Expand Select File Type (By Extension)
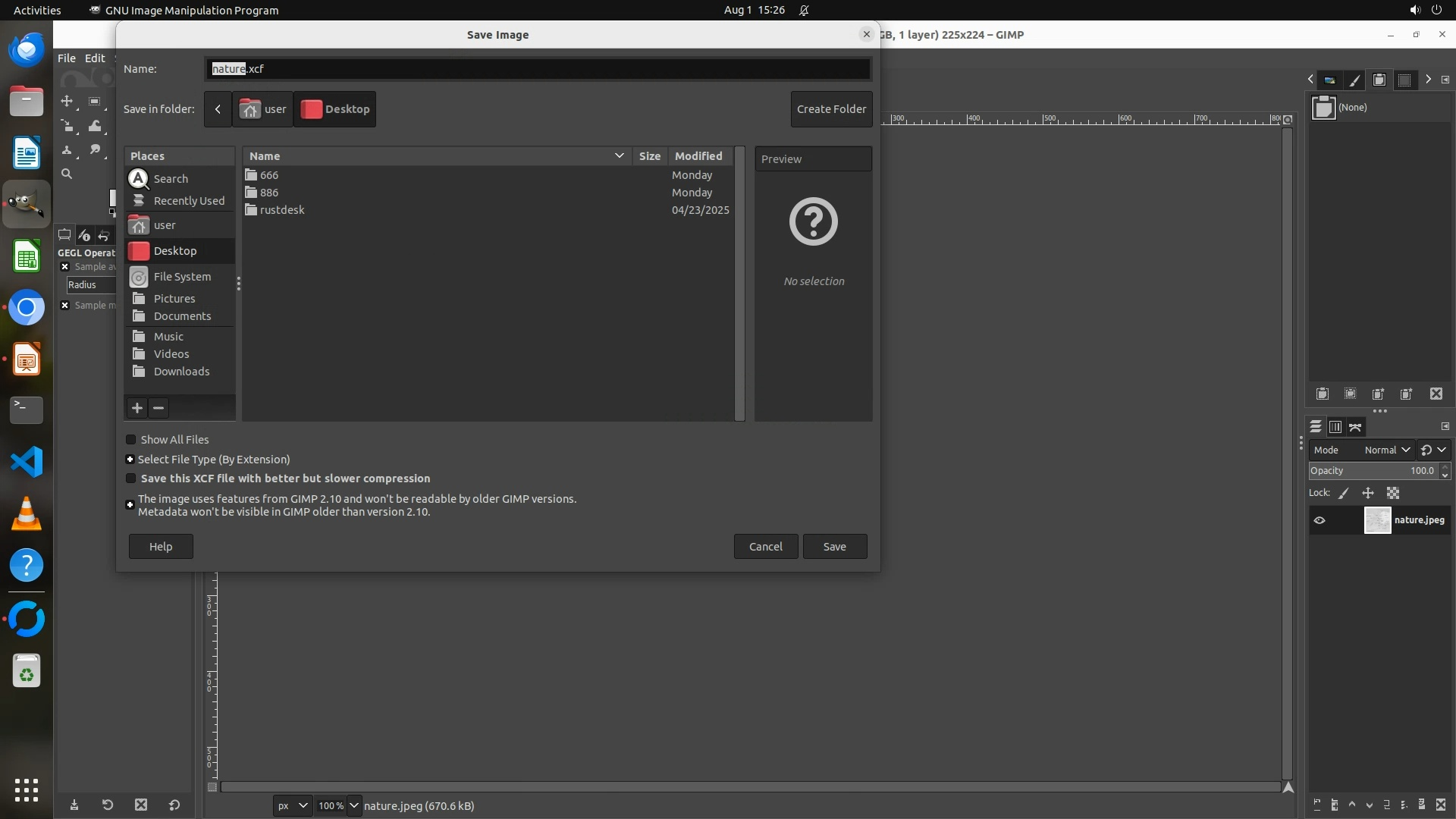 pyautogui.click(x=130, y=460)
